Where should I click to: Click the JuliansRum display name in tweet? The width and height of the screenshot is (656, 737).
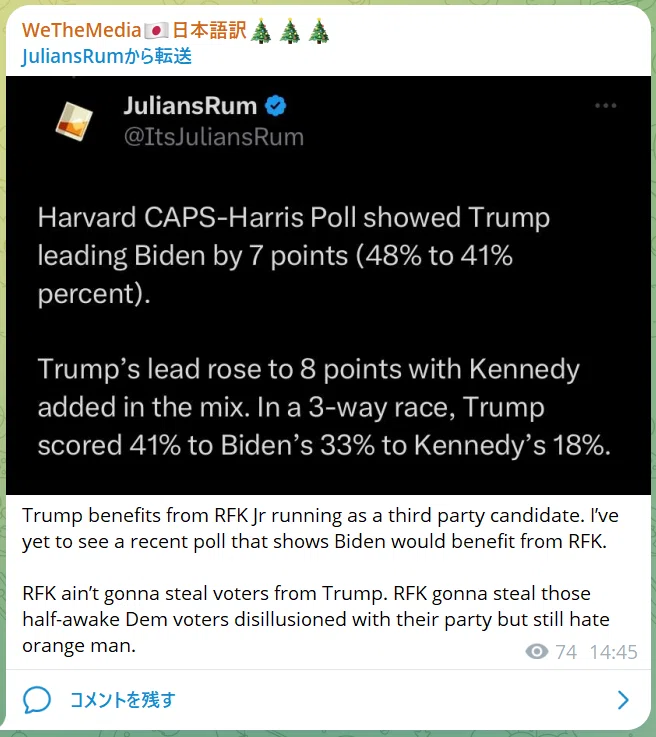(x=190, y=105)
